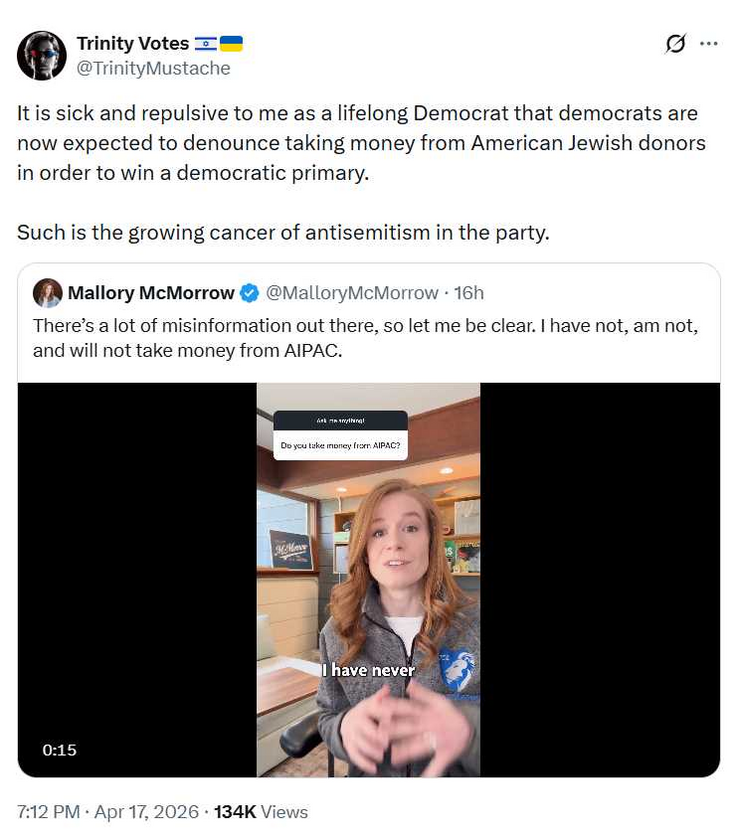Viewport: 738px width, 839px height.
Task: Open quoted post text about misinformation
Action: pyautogui.click(x=368, y=336)
